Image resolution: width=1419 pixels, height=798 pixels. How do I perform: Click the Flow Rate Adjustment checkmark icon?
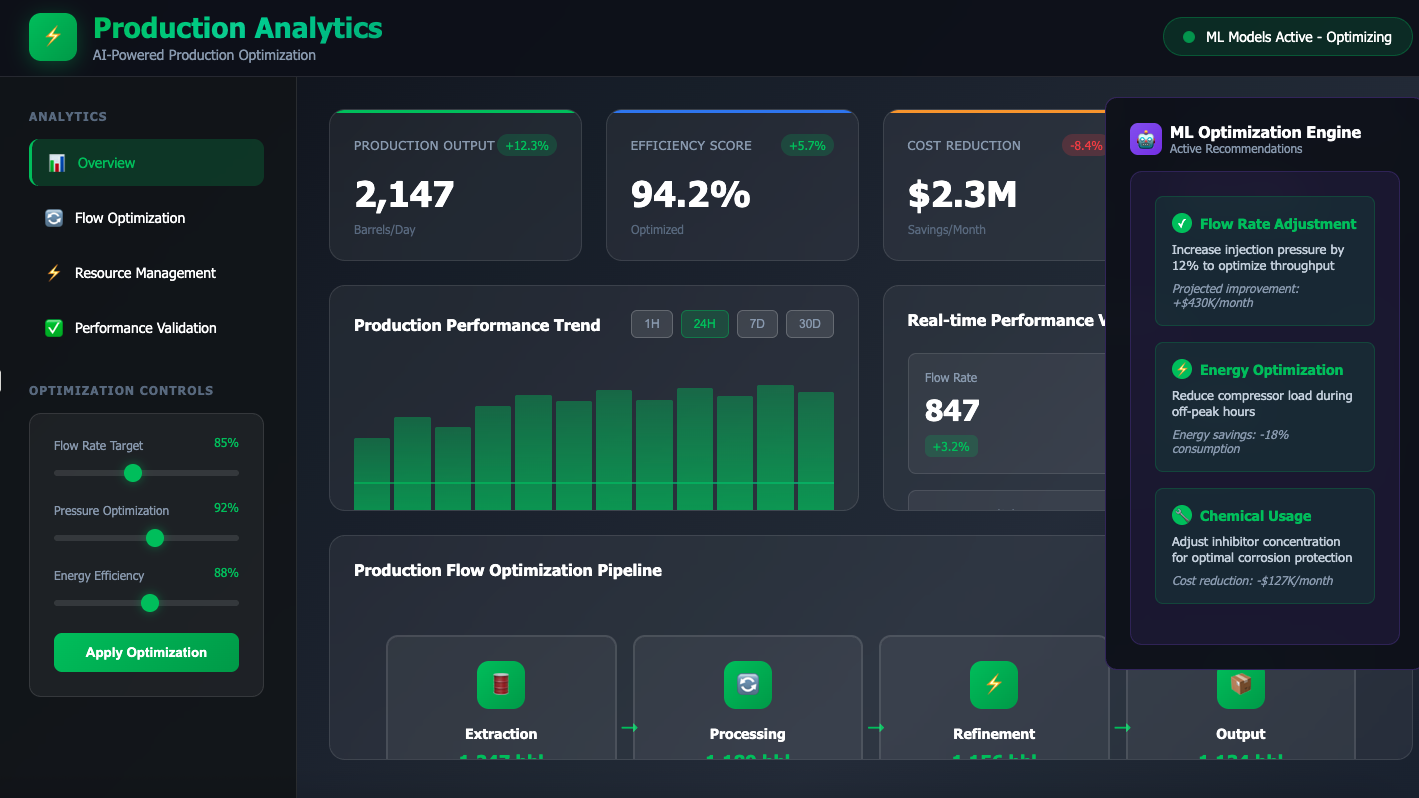tap(1182, 224)
